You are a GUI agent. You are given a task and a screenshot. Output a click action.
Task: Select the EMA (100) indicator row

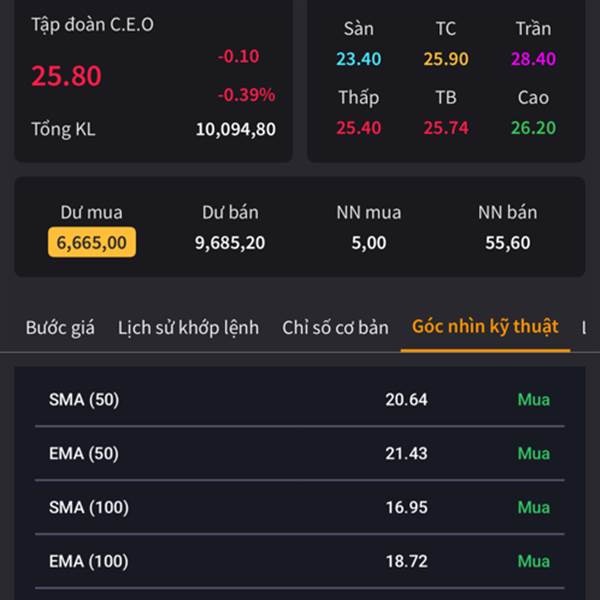click(x=300, y=561)
